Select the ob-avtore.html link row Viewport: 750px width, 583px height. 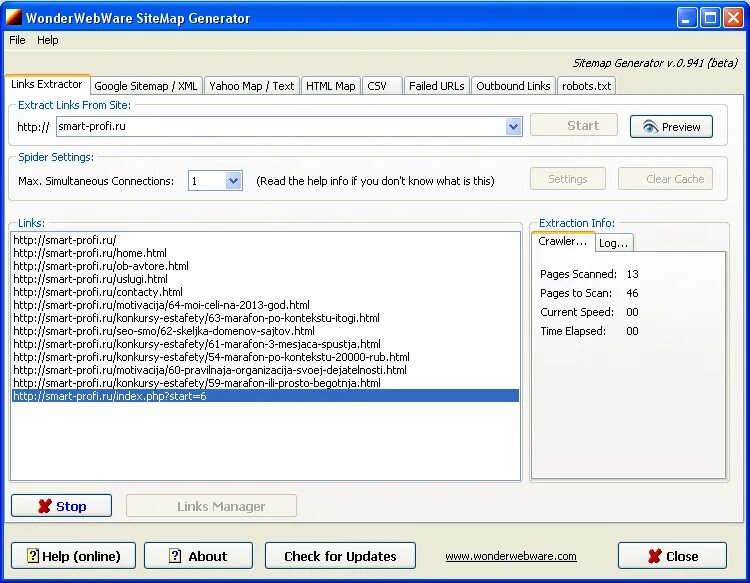[265, 266]
